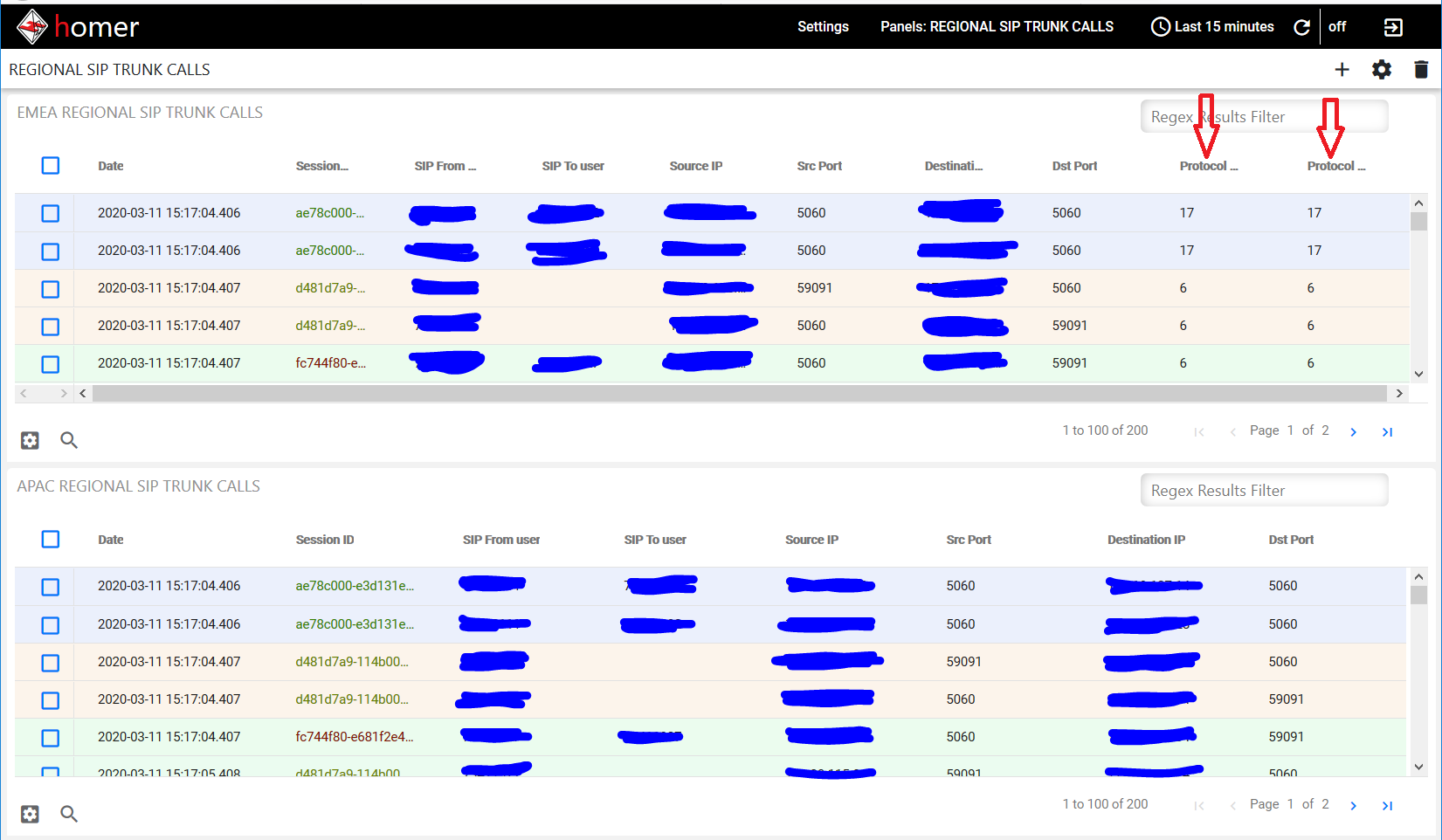Refresh the dashboard using the refresh icon
The width and height of the screenshot is (1442, 840).
pyautogui.click(x=1301, y=27)
